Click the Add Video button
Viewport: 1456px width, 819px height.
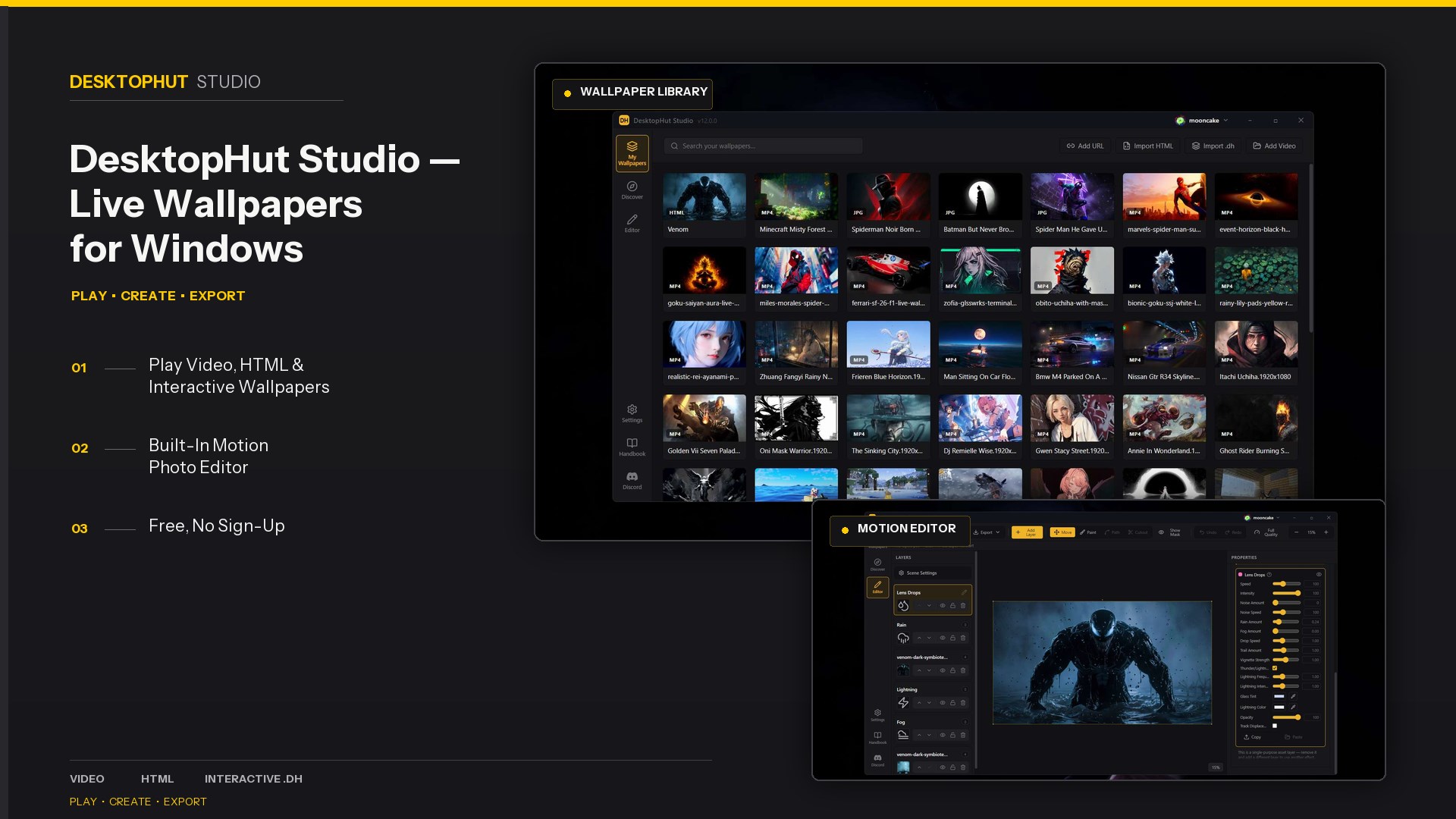coord(1274,146)
